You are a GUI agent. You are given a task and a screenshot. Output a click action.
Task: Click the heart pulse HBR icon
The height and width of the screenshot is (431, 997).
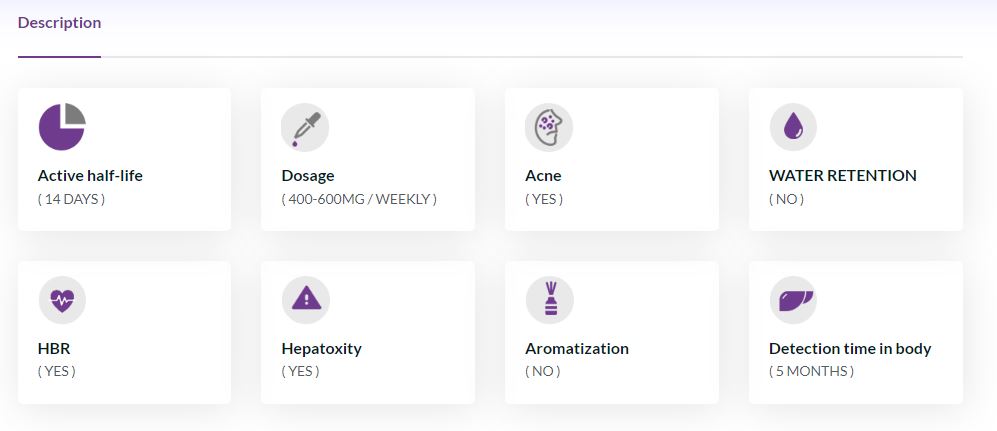[62, 300]
